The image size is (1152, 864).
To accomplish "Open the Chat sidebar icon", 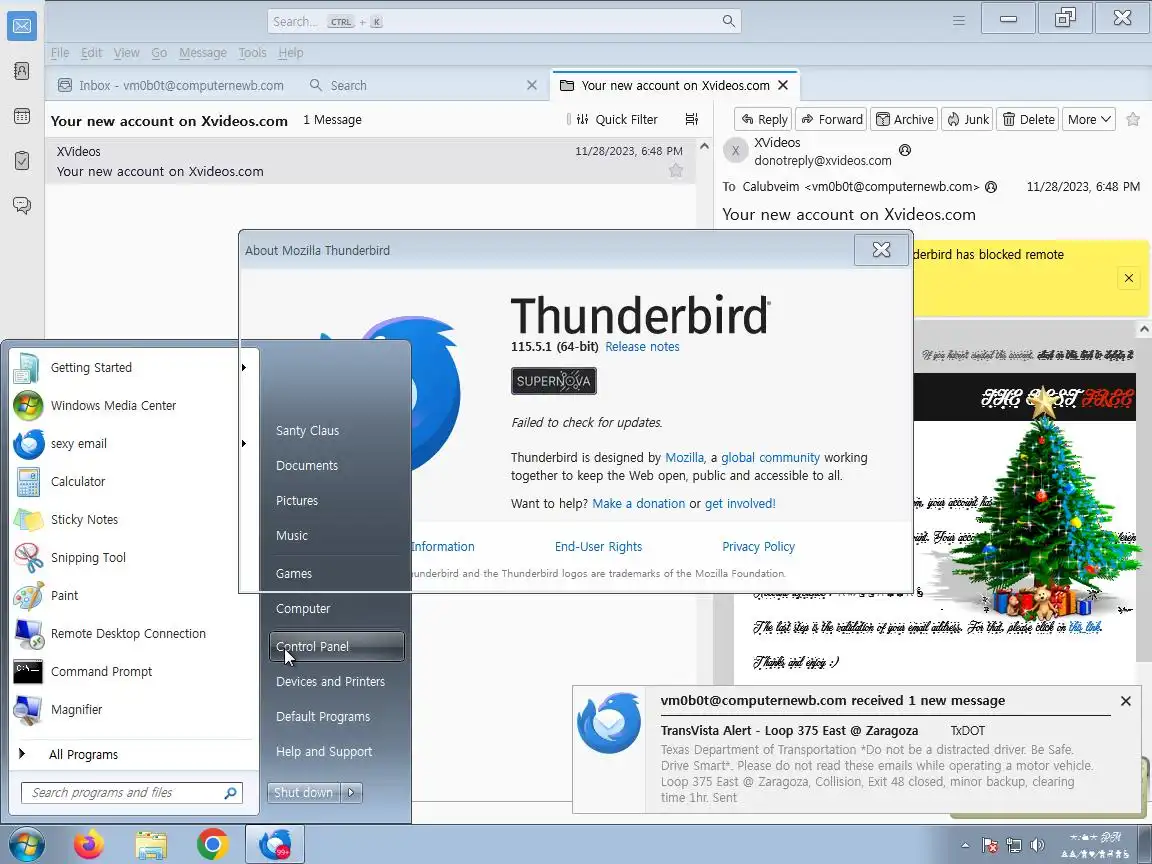I will tap(22, 205).
